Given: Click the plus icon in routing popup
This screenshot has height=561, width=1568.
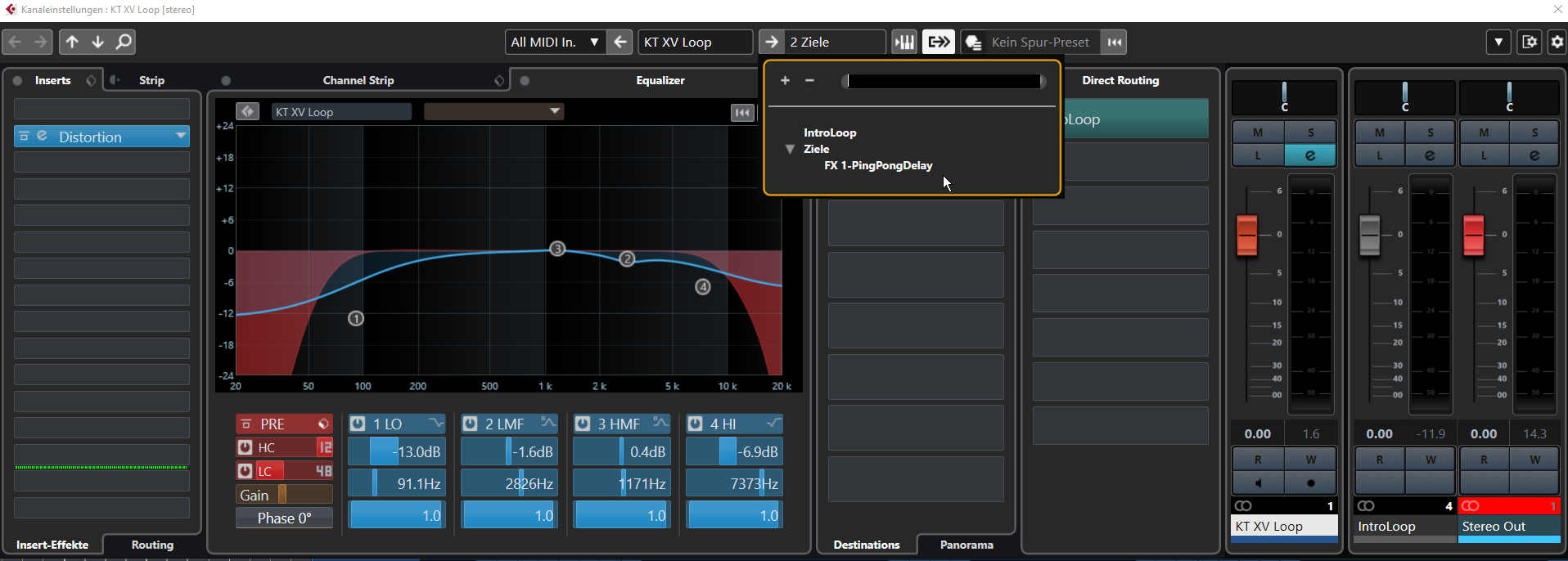Looking at the screenshot, I should tap(785, 80).
